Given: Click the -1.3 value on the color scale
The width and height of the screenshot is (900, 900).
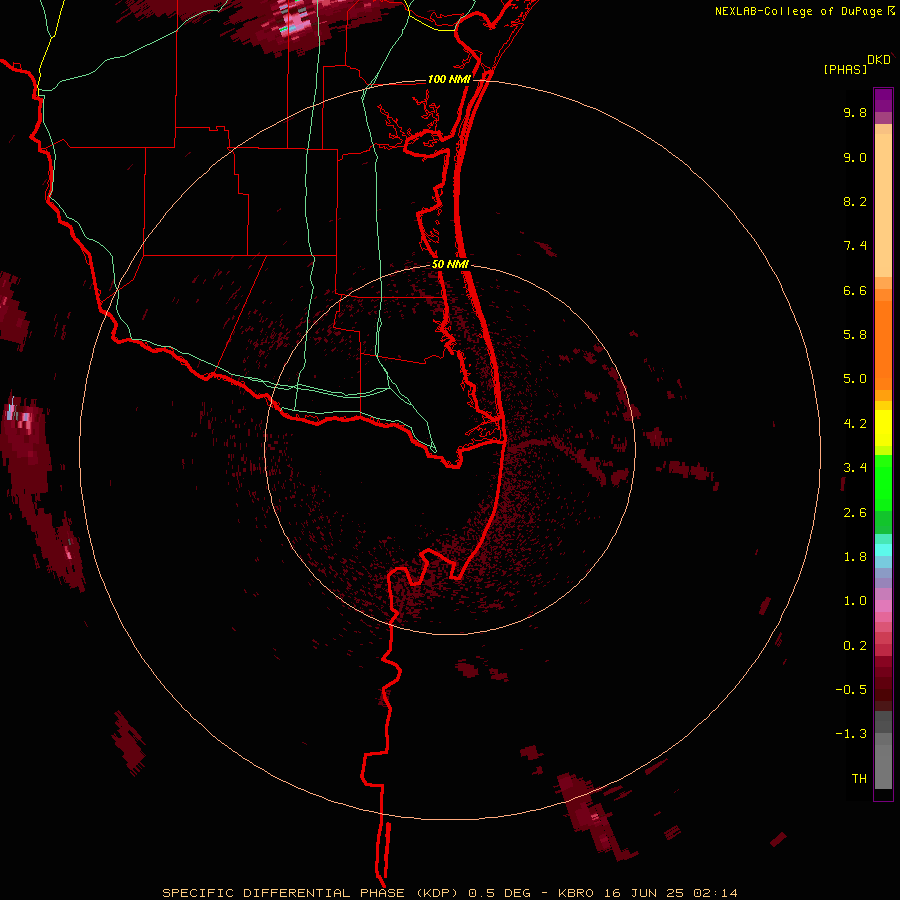Looking at the screenshot, I should 851,734.
